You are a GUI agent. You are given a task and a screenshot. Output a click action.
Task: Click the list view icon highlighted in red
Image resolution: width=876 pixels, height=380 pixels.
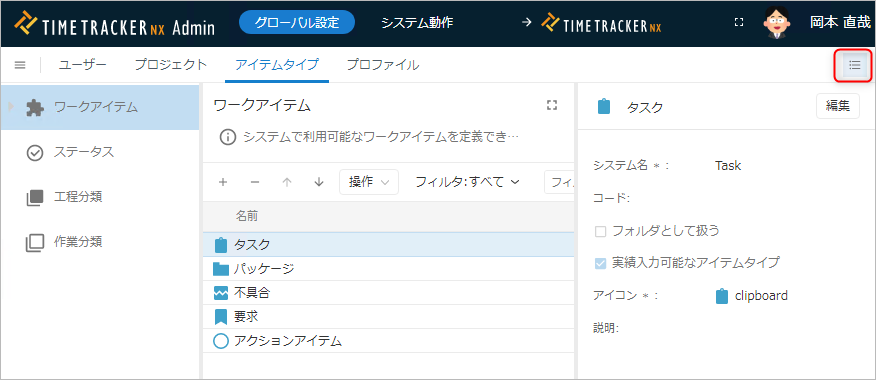click(x=854, y=65)
